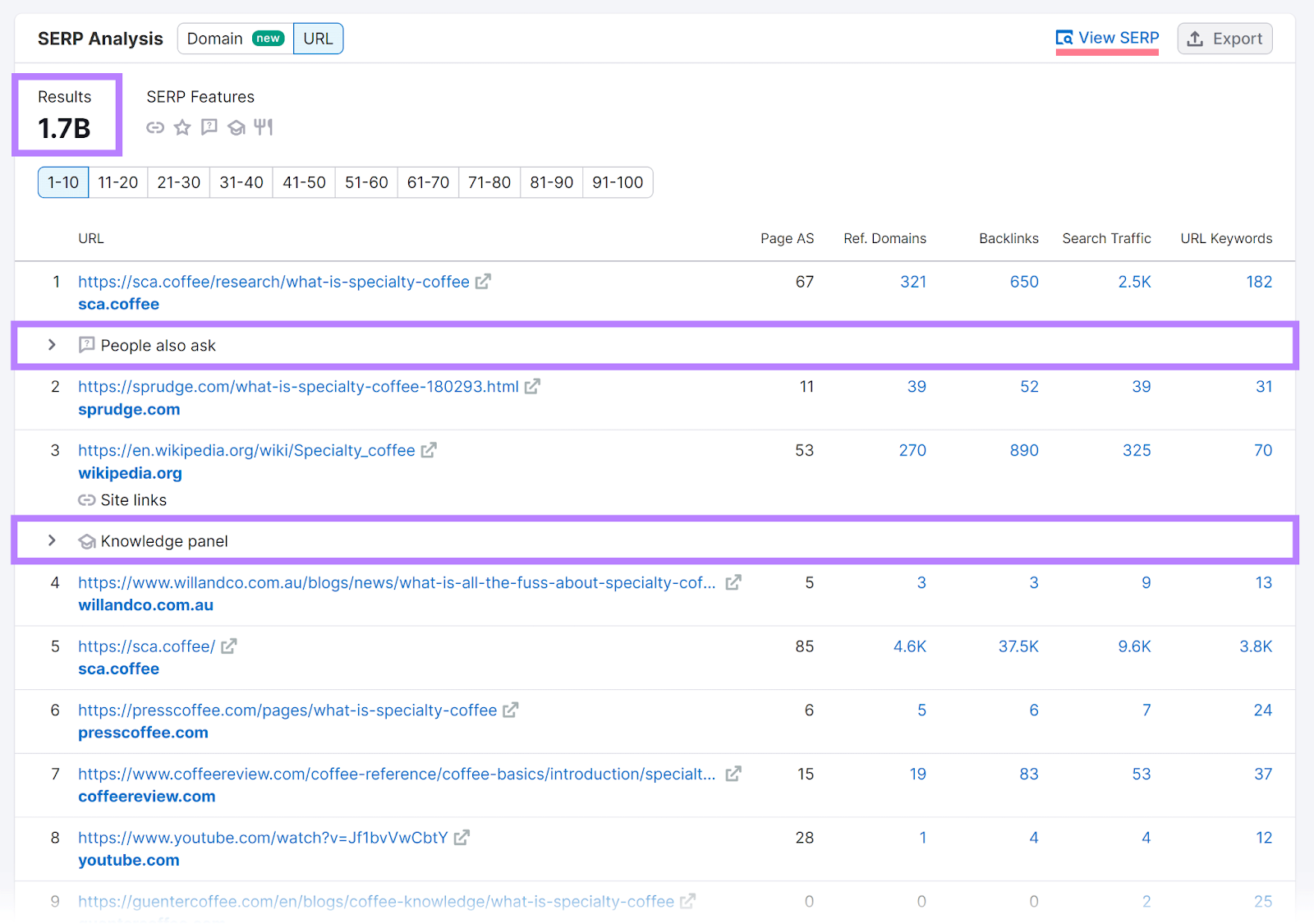Click the Site links icon under wikipedia.org

pos(87,499)
